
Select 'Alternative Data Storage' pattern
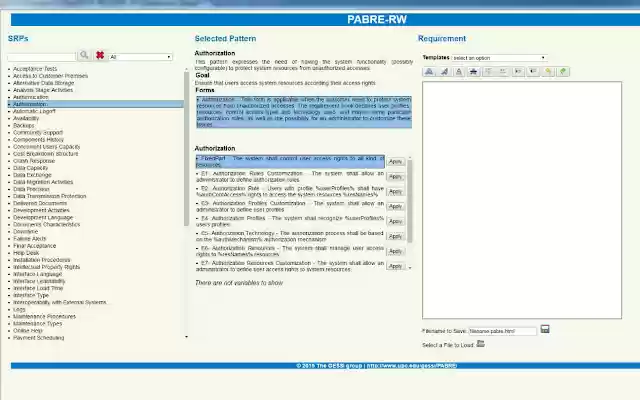click(x=43, y=83)
